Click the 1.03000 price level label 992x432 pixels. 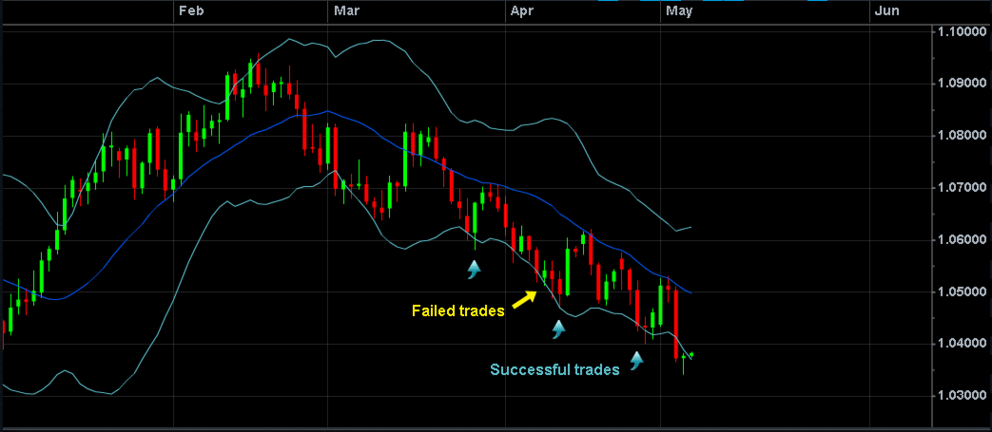(x=961, y=395)
